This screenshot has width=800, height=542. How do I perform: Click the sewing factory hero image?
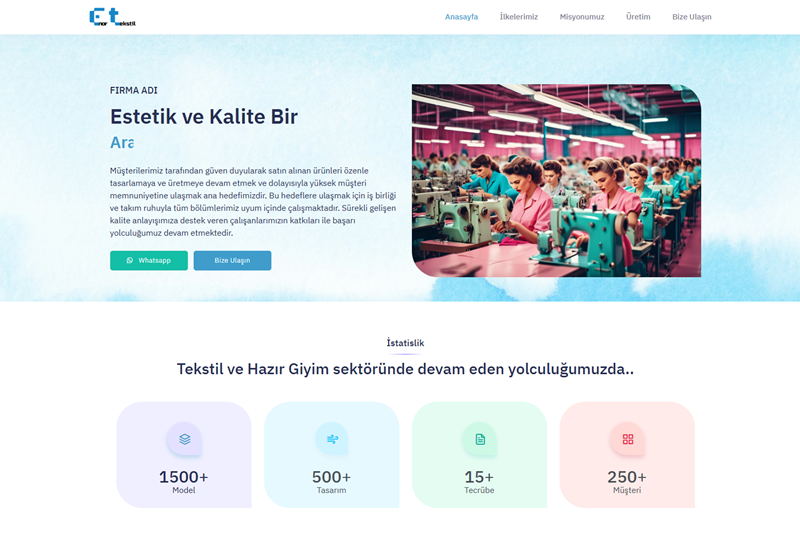click(x=556, y=181)
